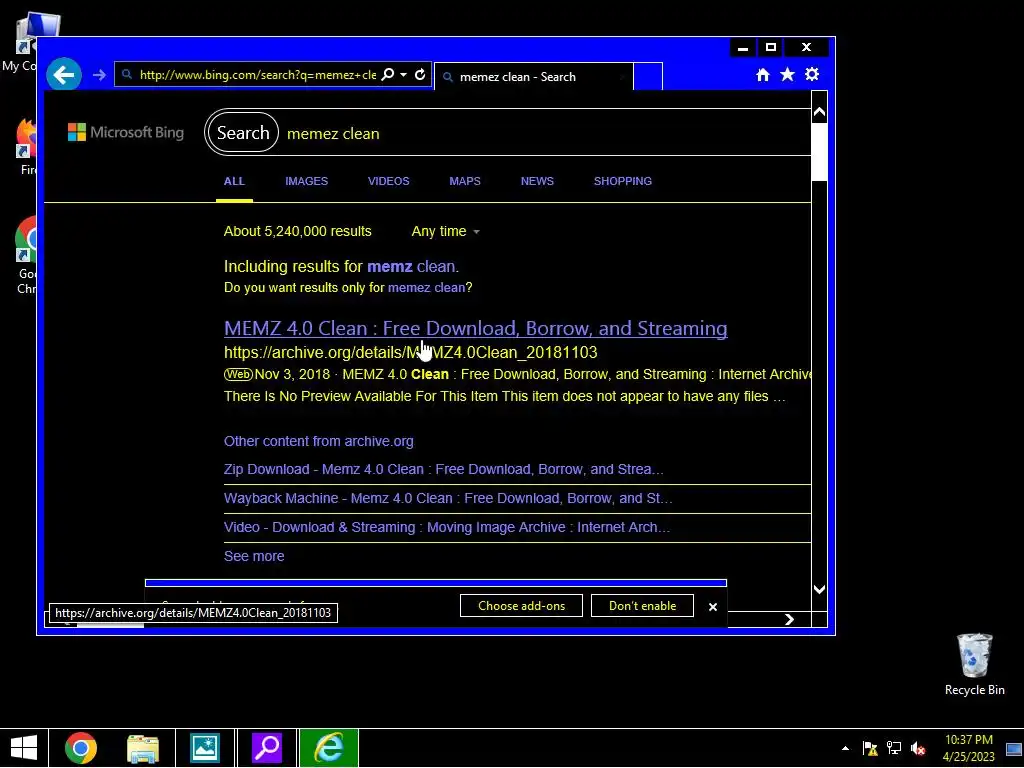Open MEMZ 4.0 Clean result title link

click(x=475, y=328)
